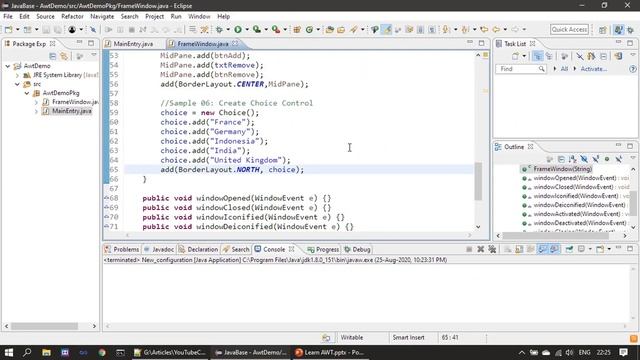Collapse the src folder node
Image resolution: width=640 pixels, height=360 pixels.
17,84
